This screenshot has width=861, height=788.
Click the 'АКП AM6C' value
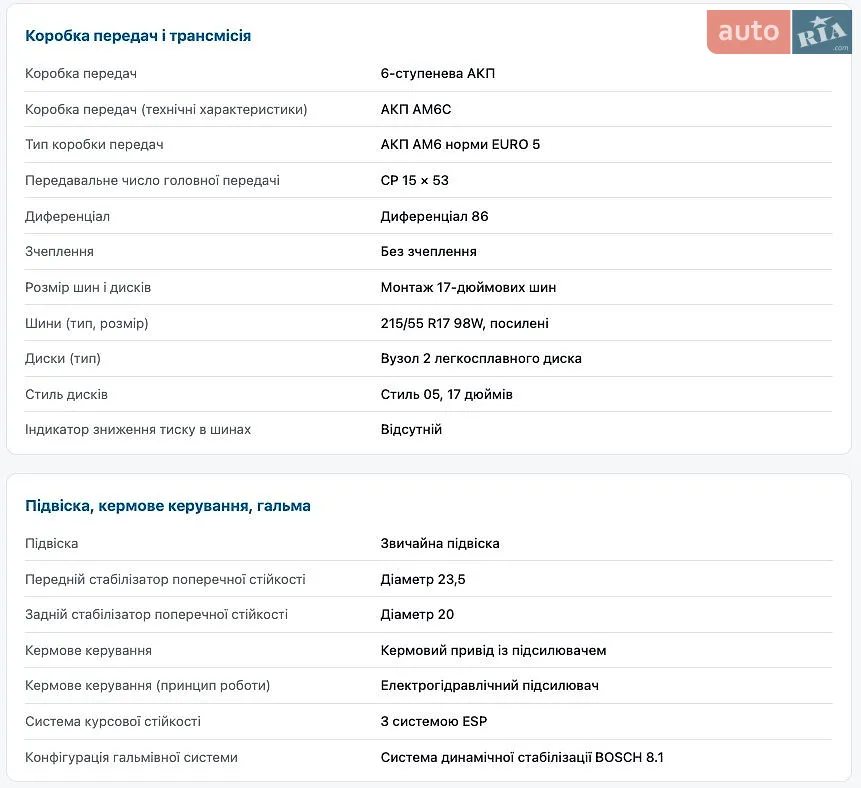[416, 109]
